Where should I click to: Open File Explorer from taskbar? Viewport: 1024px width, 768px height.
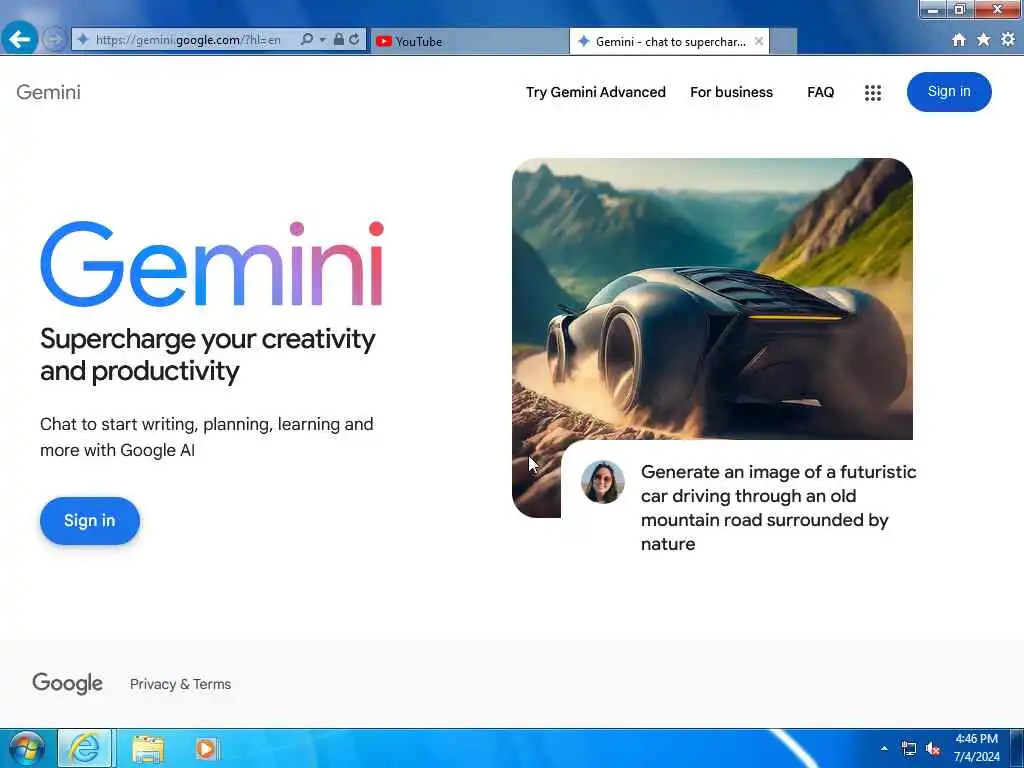(148, 749)
